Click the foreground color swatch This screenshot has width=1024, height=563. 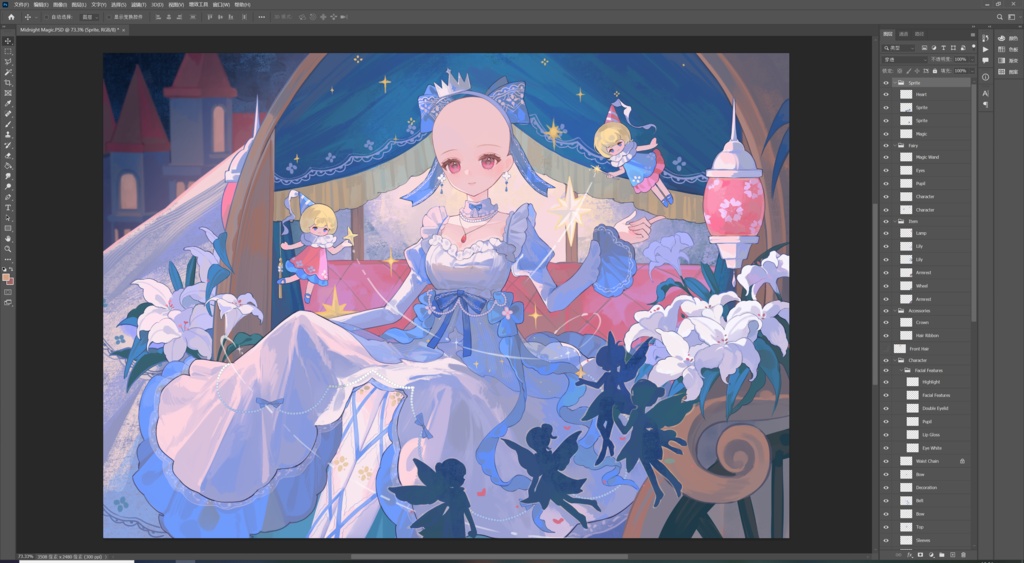[6, 277]
